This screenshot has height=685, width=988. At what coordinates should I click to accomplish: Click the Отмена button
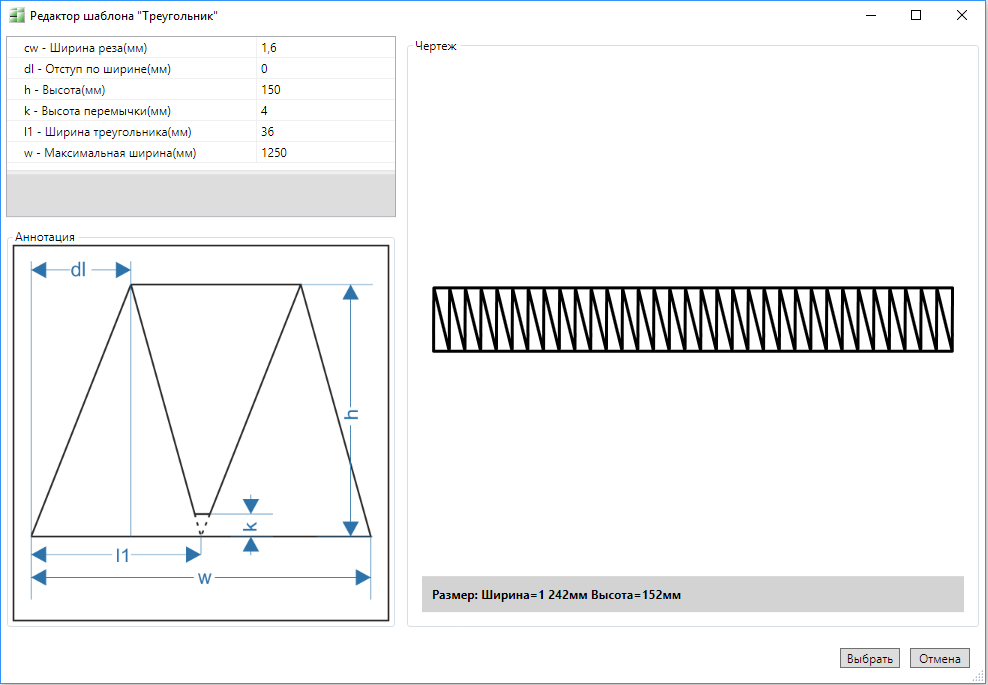click(939, 659)
